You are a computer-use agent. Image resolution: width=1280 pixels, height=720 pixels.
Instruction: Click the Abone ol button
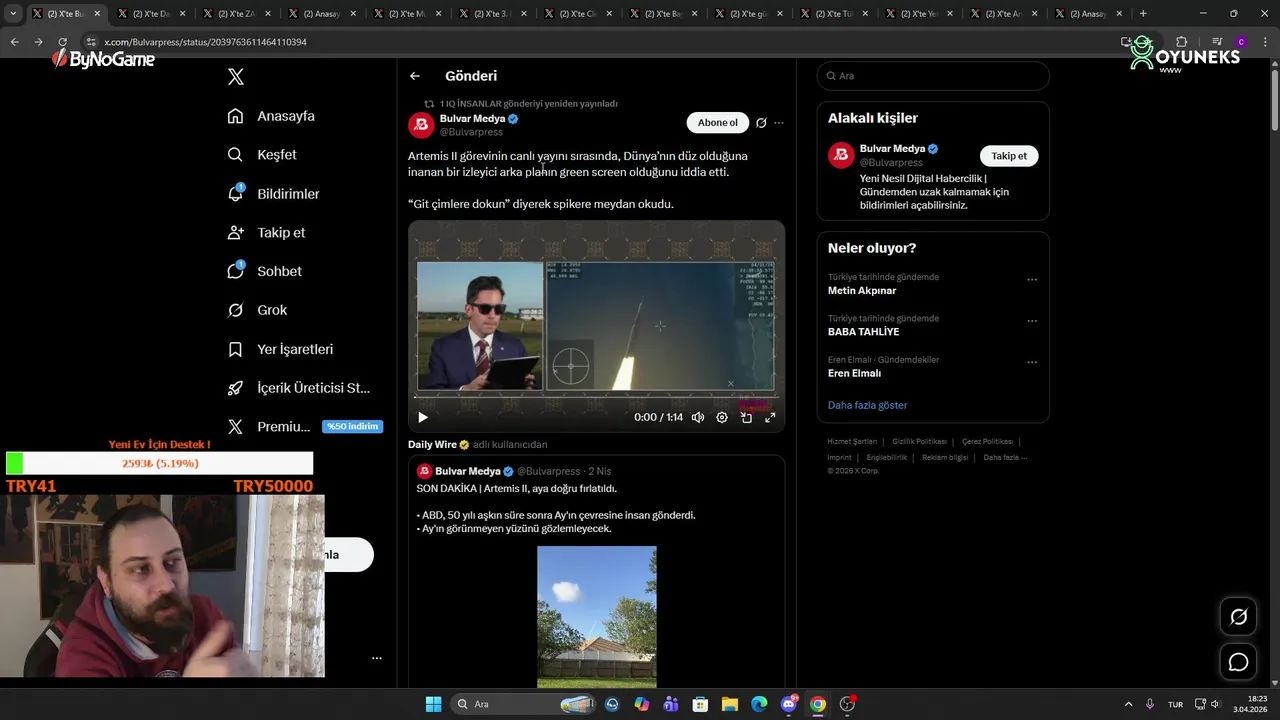click(x=717, y=123)
